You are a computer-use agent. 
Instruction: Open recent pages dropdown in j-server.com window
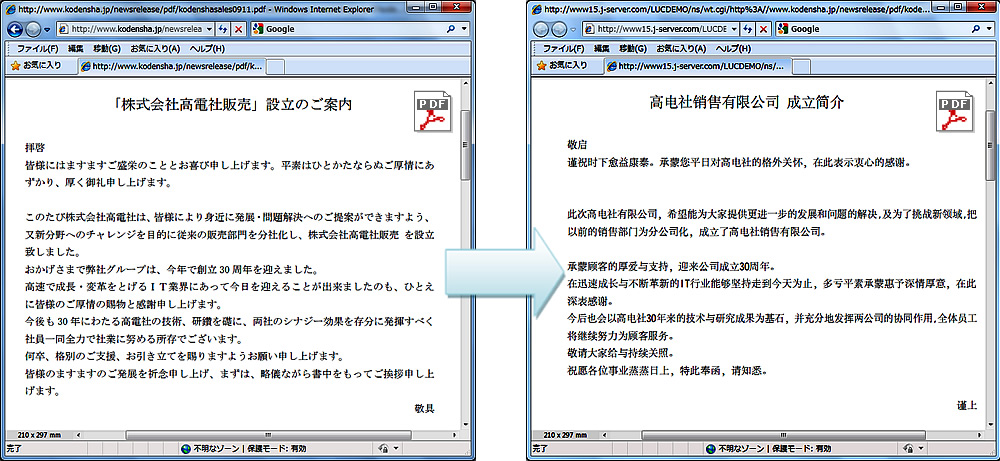tap(573, 30)
